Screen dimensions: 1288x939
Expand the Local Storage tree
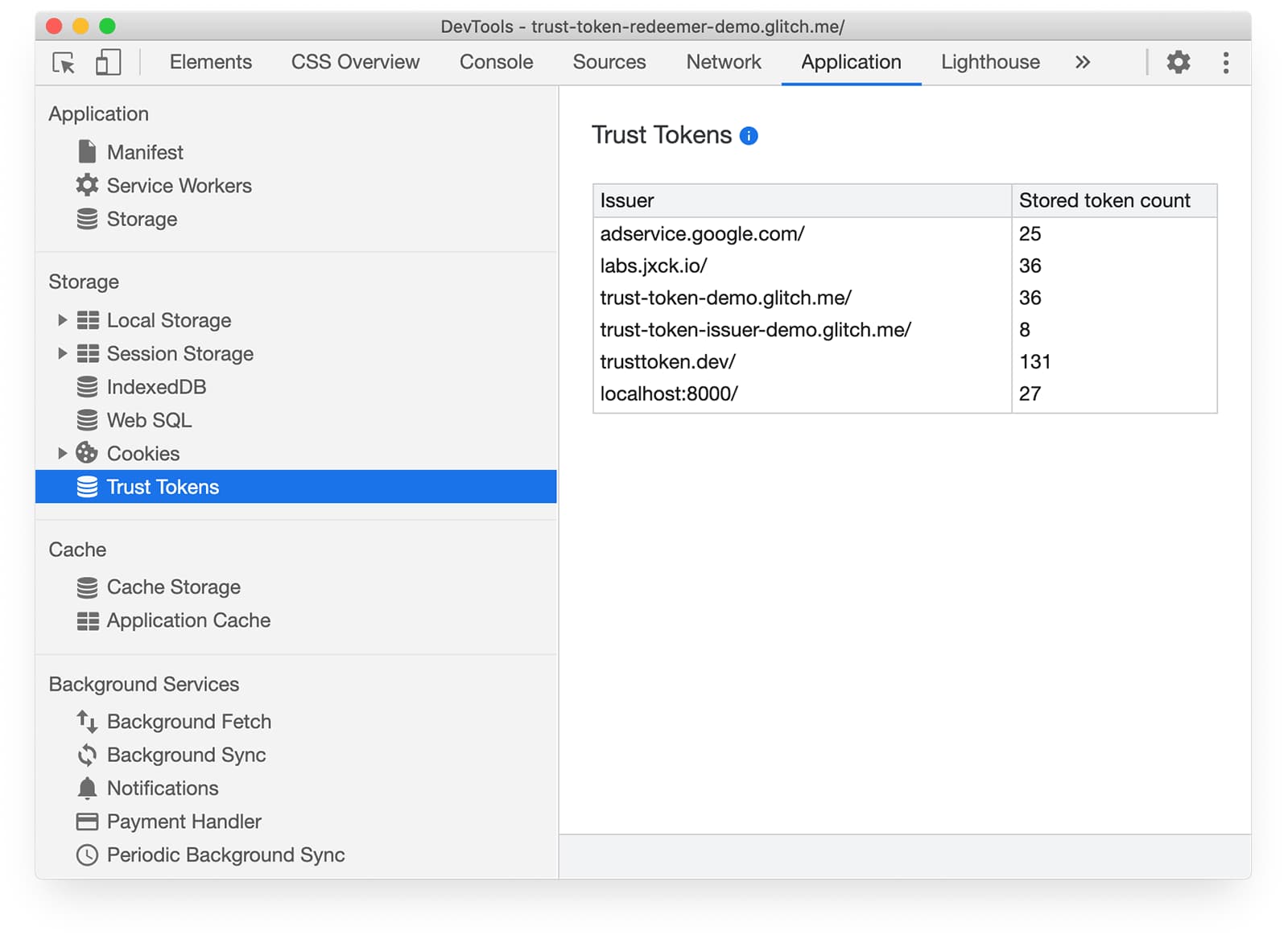[x=62, y=319]
